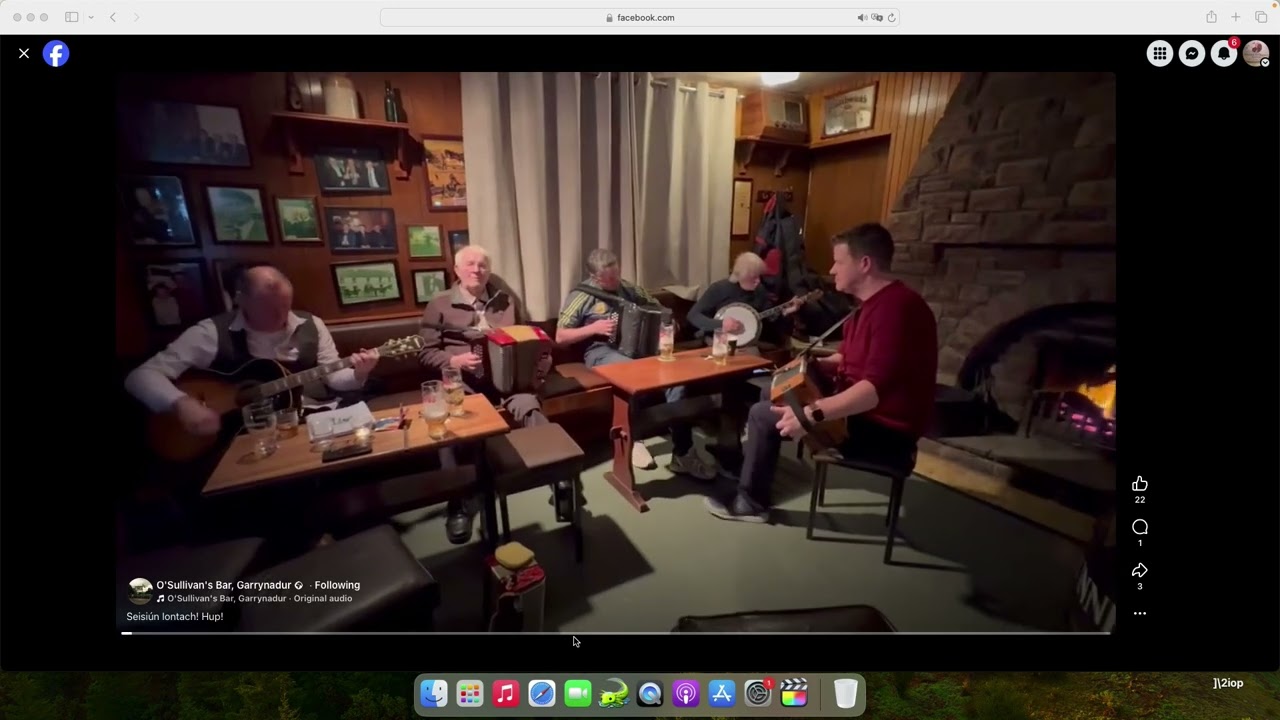
Task: Open Safari share sheet
Action: pyautogui.click(x=1211, y=17)
